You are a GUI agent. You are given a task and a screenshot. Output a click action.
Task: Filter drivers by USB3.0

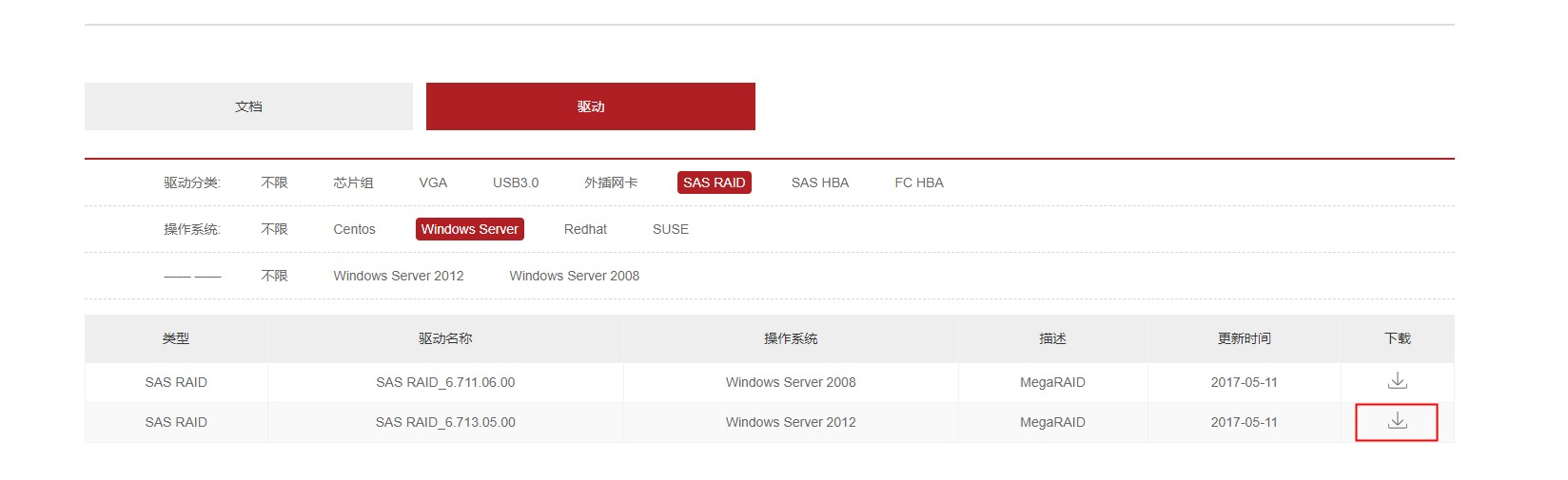click(516, 182)
